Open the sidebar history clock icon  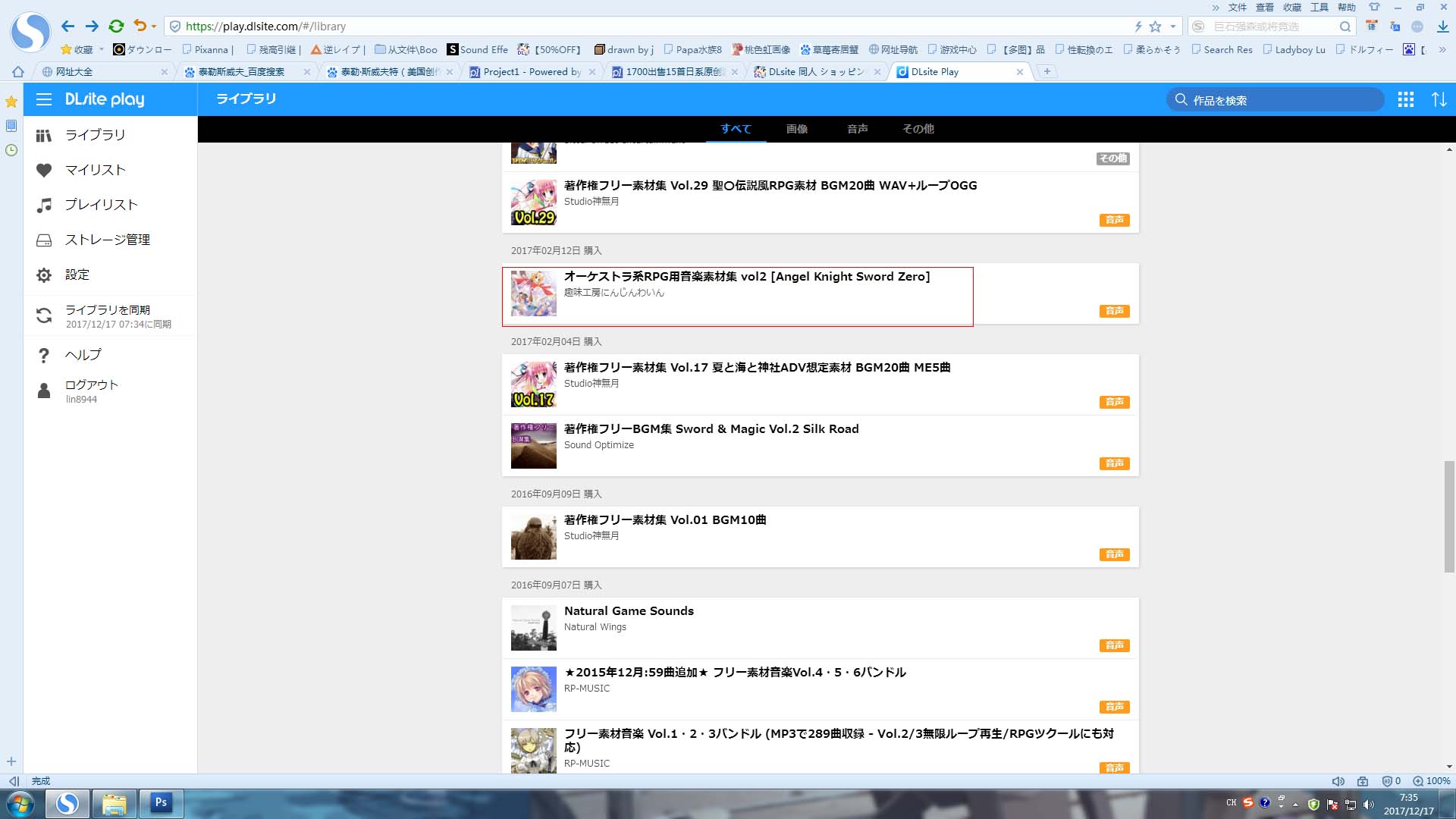click(11, 150)
